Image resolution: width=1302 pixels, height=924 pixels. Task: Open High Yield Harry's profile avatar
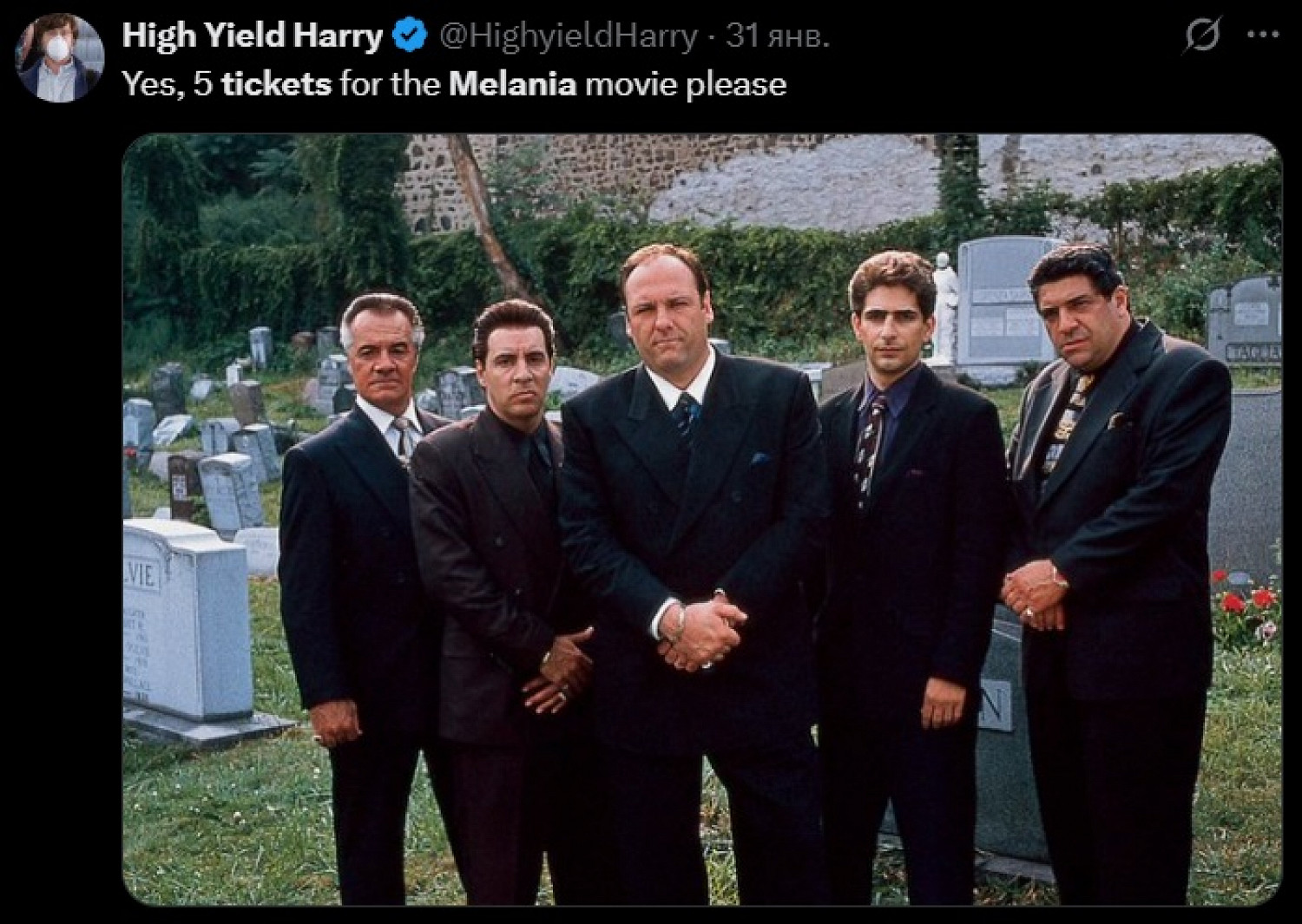(x=59, y=57)
